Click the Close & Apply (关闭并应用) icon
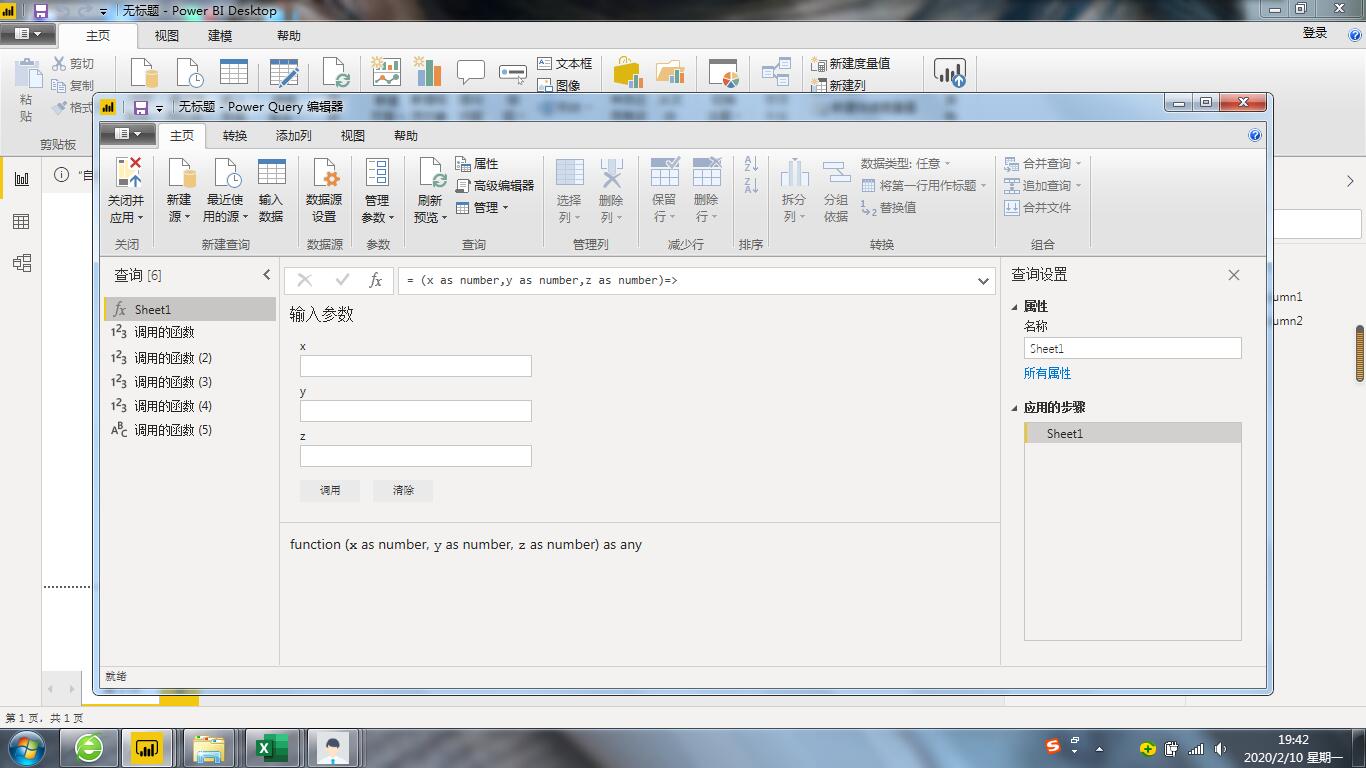The image size is (1366, 768). click(x=127, y=172)
